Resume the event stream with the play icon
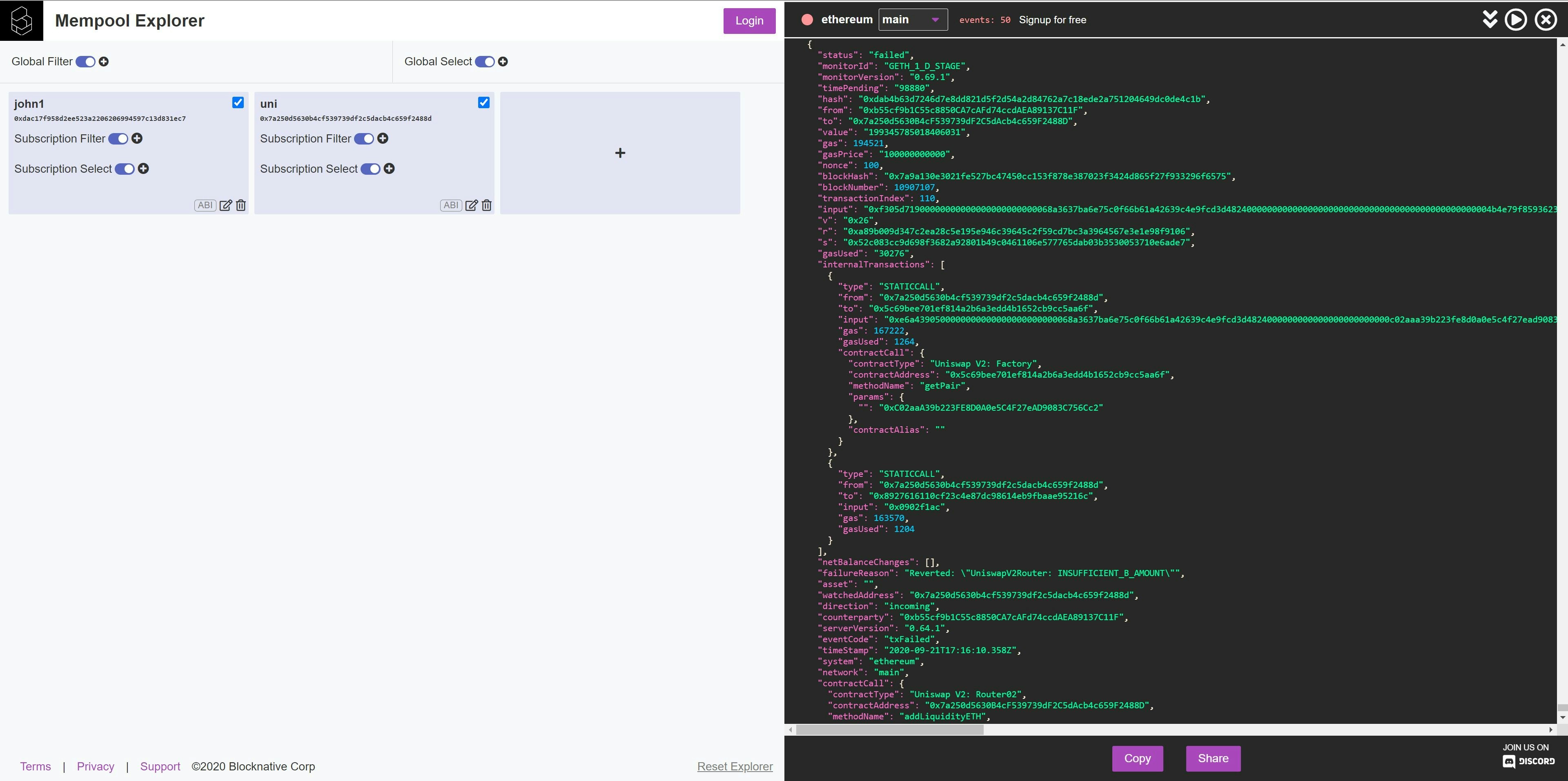This screenshot has width=1568, height=781. [1516, 20]
